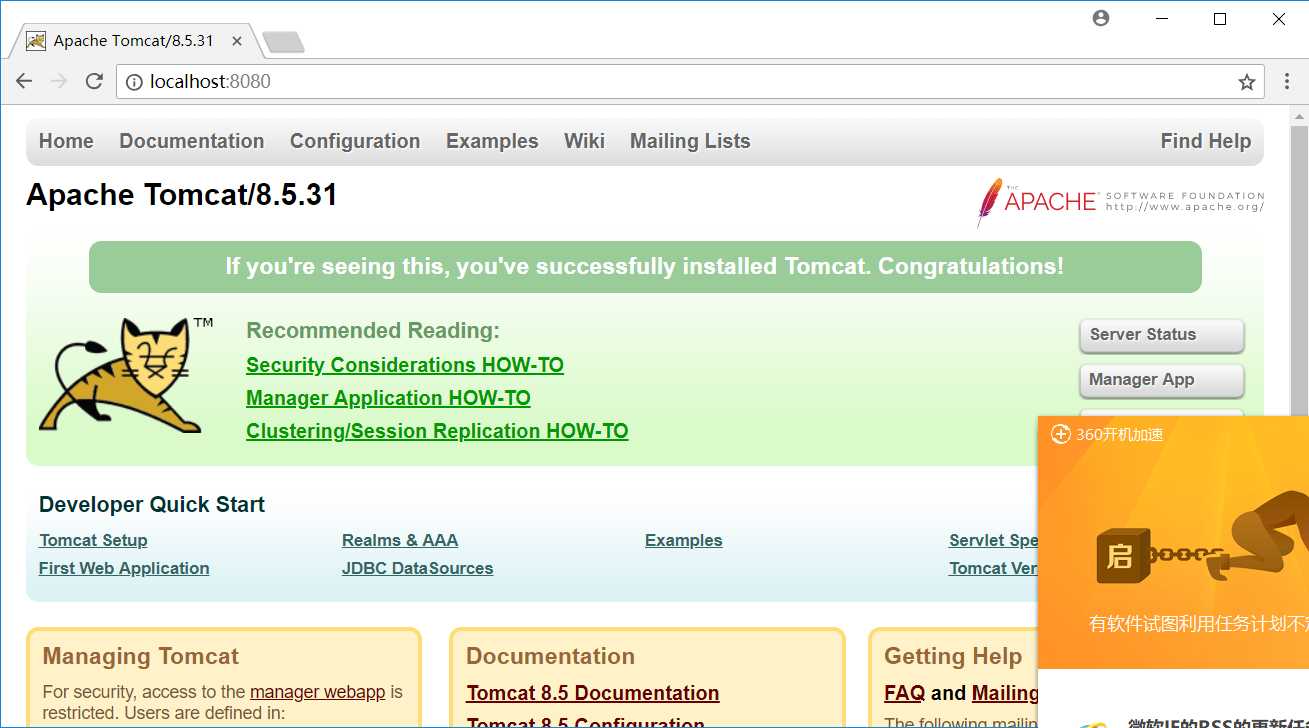The height and width of the screenshot is (728, 1309).
Task: Maximize the Chrome window
Action: click(1220, 19)
